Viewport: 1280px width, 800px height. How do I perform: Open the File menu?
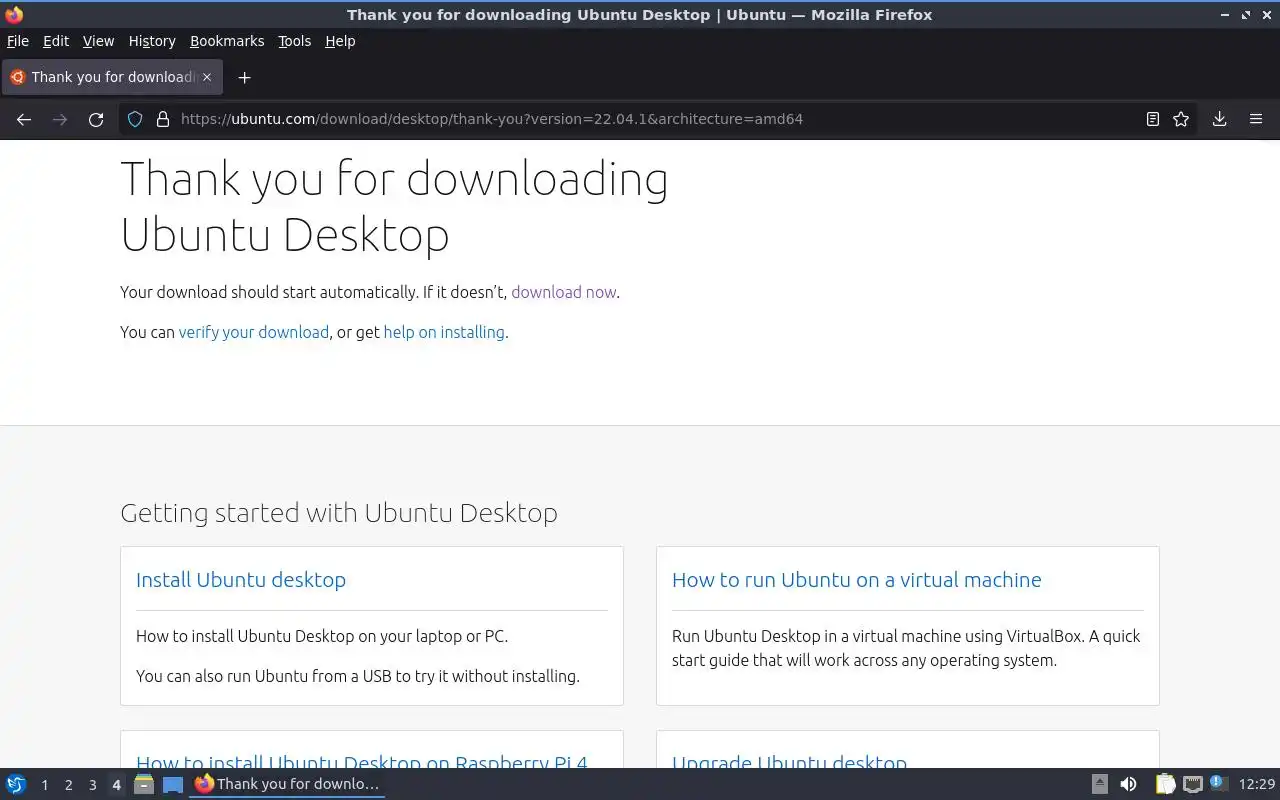point(18,41)
